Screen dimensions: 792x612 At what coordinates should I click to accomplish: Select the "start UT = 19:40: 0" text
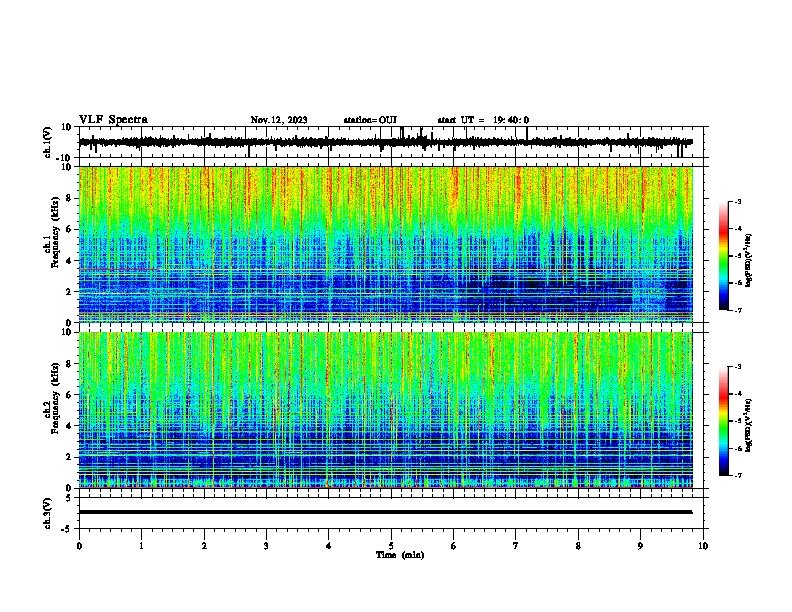click(x=483, y=120)
